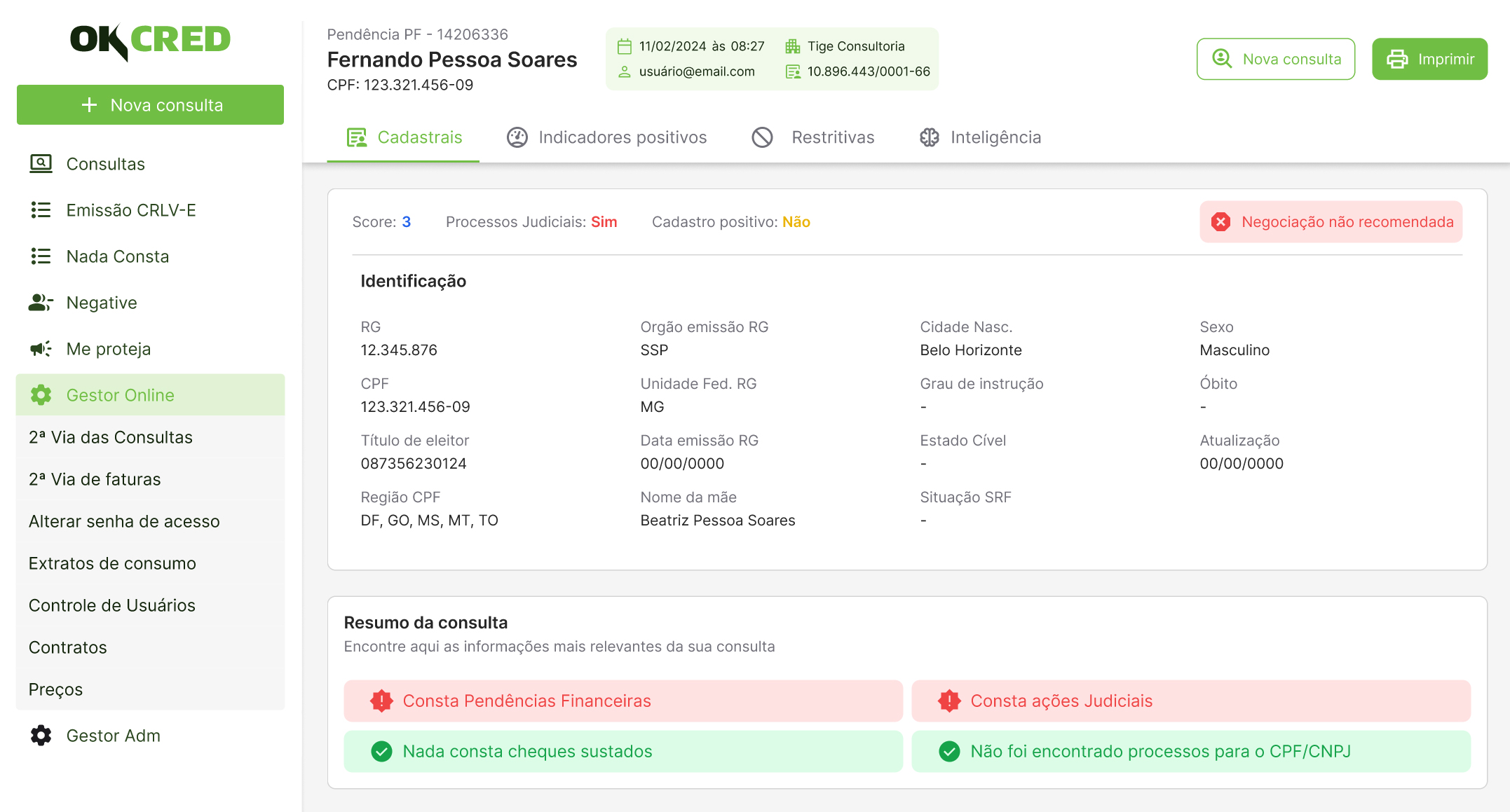Open 2ª Via das Consultas
Screen dimensions: 1510x812
111,437
